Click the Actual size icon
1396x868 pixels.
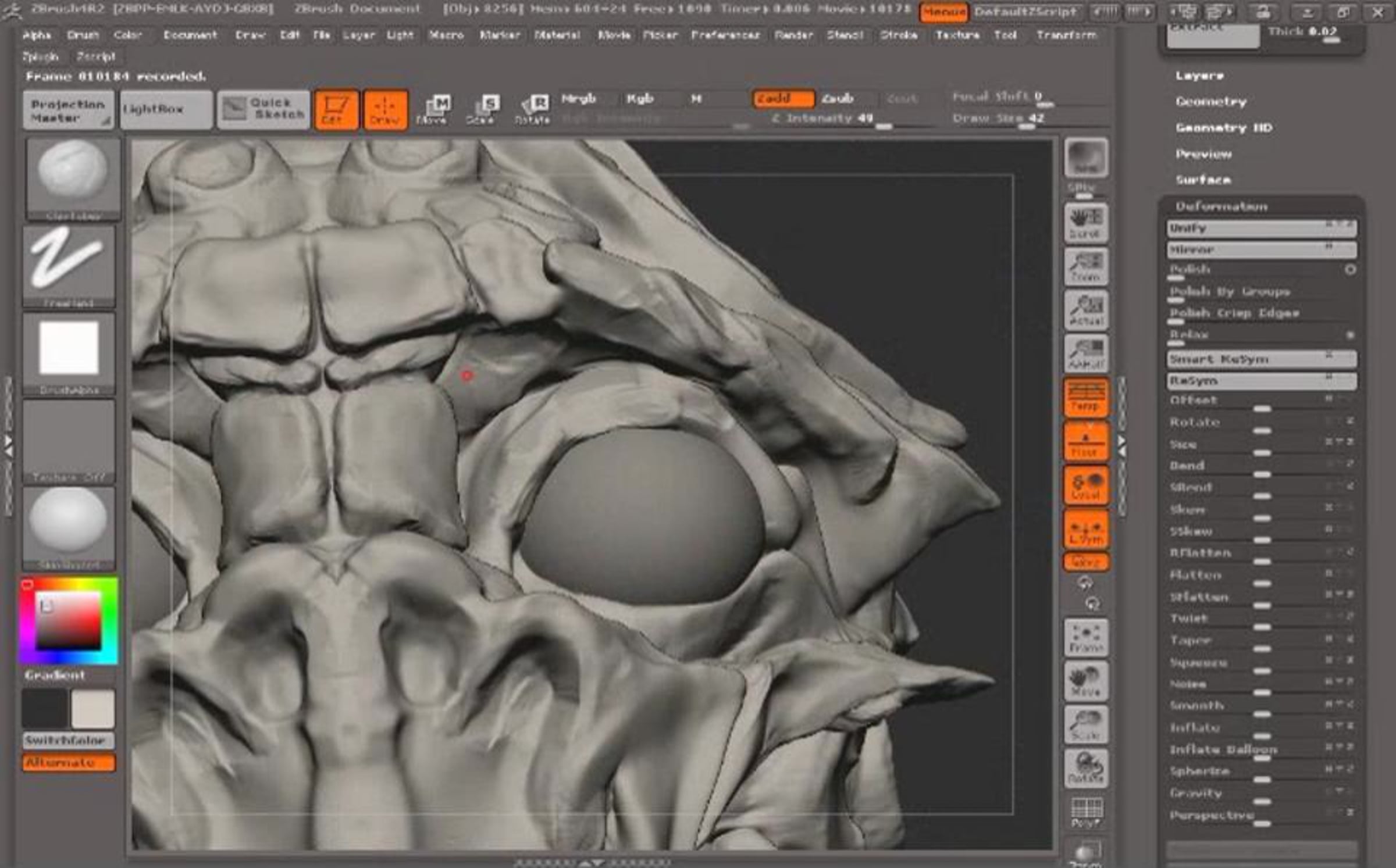tap(1085, 310)
